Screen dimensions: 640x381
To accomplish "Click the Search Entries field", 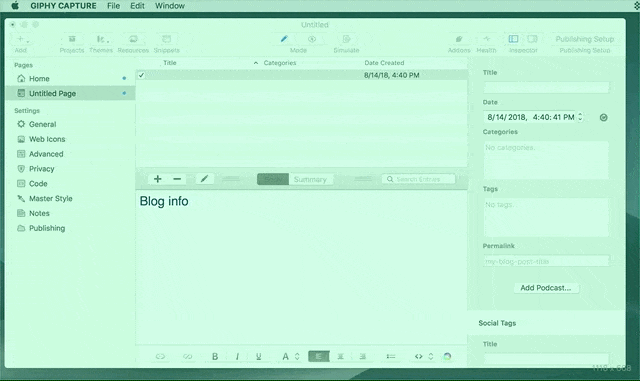I will coord(418,179).
